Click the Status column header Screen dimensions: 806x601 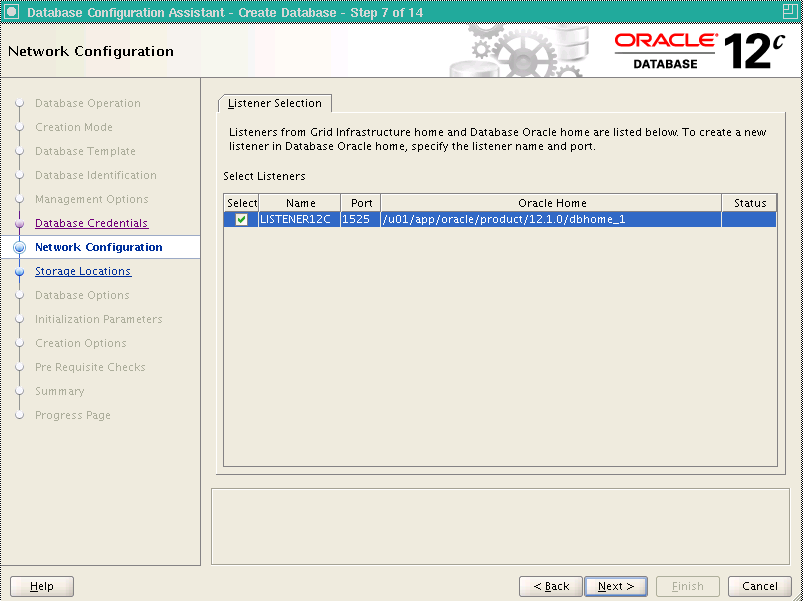pyautogui.click(x=749, y=203)
